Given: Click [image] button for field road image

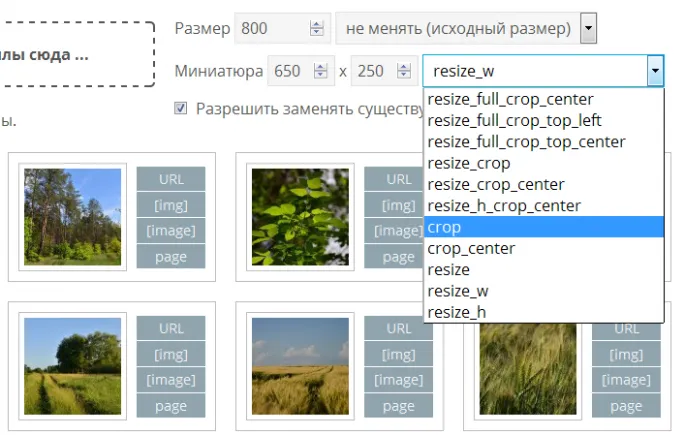Looking at the screenshot, I should [170, 380].
